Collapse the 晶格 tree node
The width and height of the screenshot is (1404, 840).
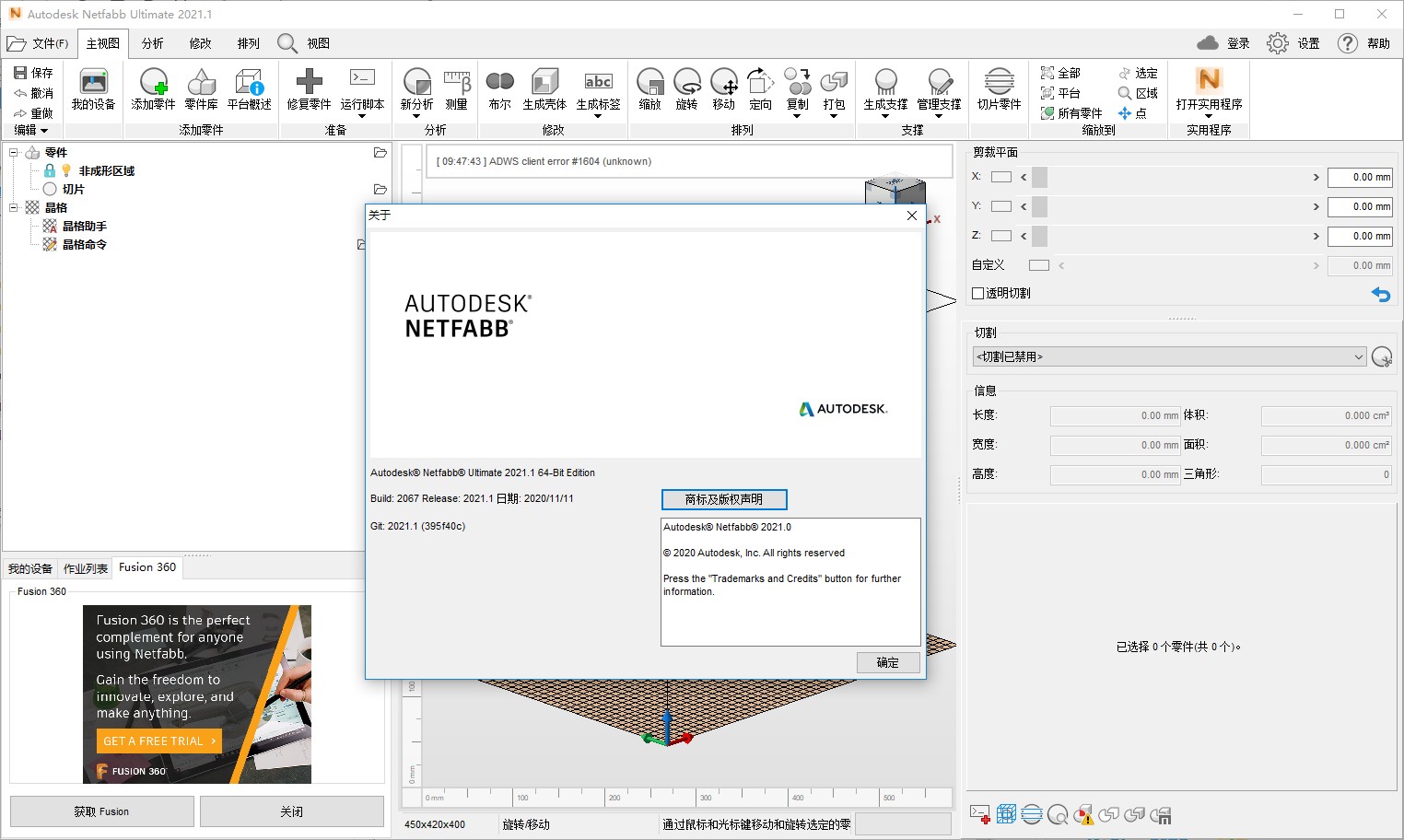13,207
